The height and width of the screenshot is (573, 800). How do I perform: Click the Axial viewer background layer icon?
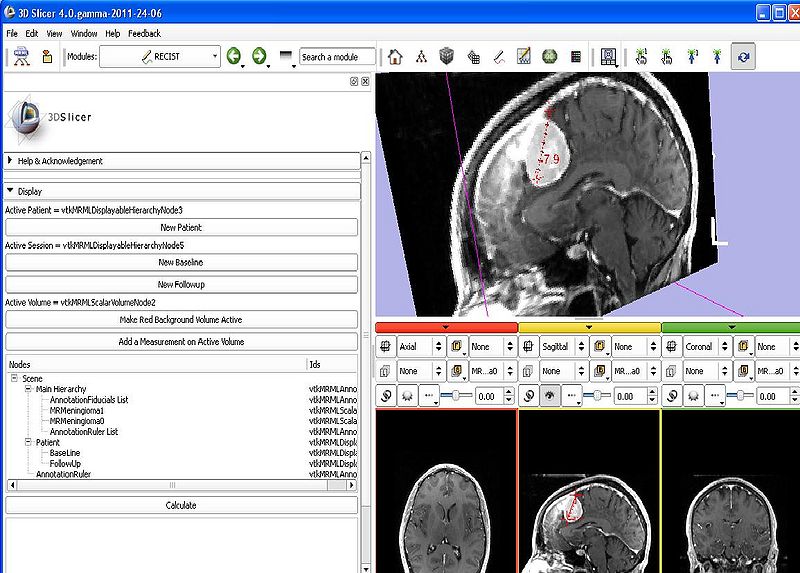[457, 371]
